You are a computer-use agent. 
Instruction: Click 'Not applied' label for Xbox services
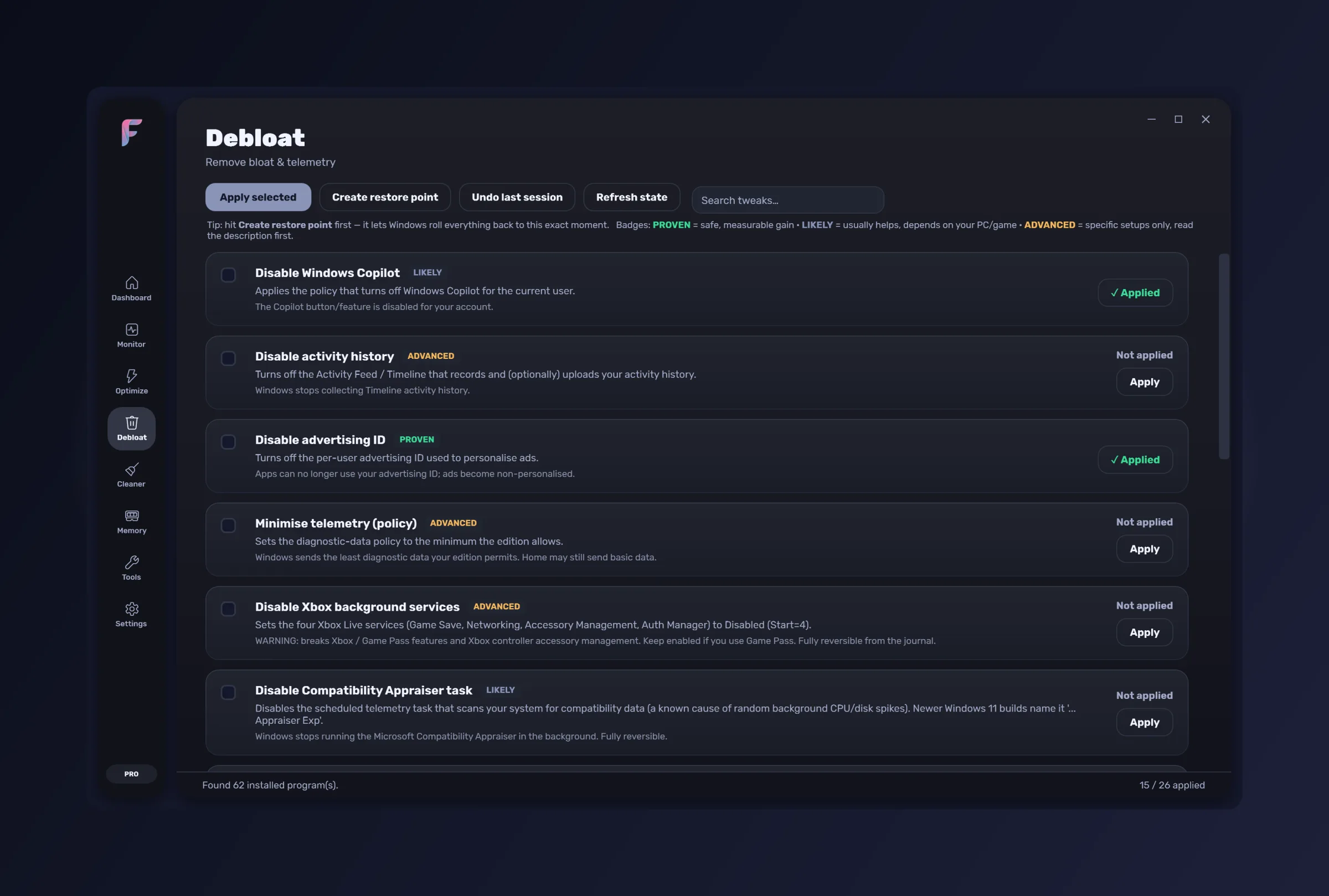tap(1145, 605)
